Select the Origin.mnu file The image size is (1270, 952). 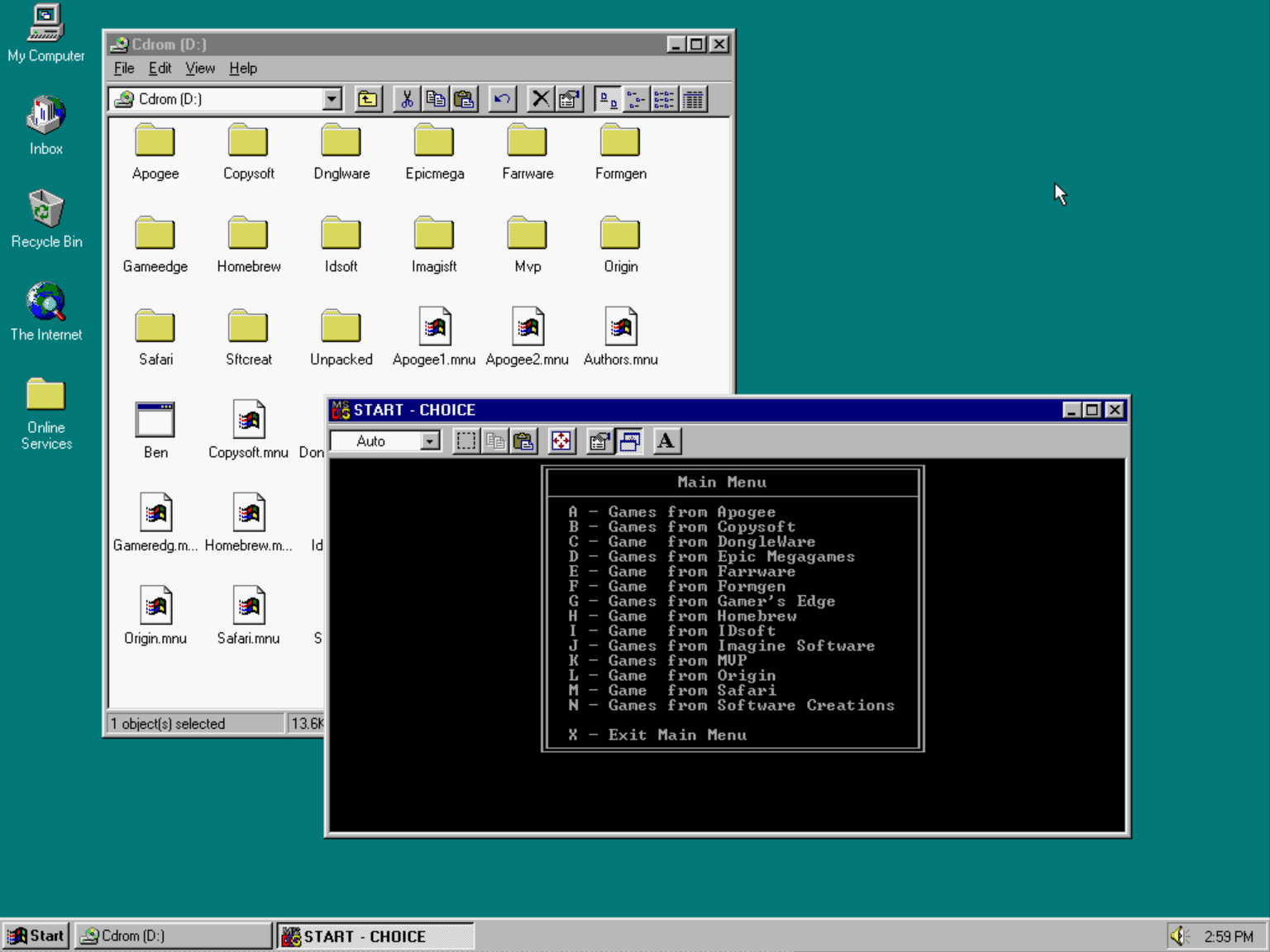pyautogui.click(x=155, y=616)
